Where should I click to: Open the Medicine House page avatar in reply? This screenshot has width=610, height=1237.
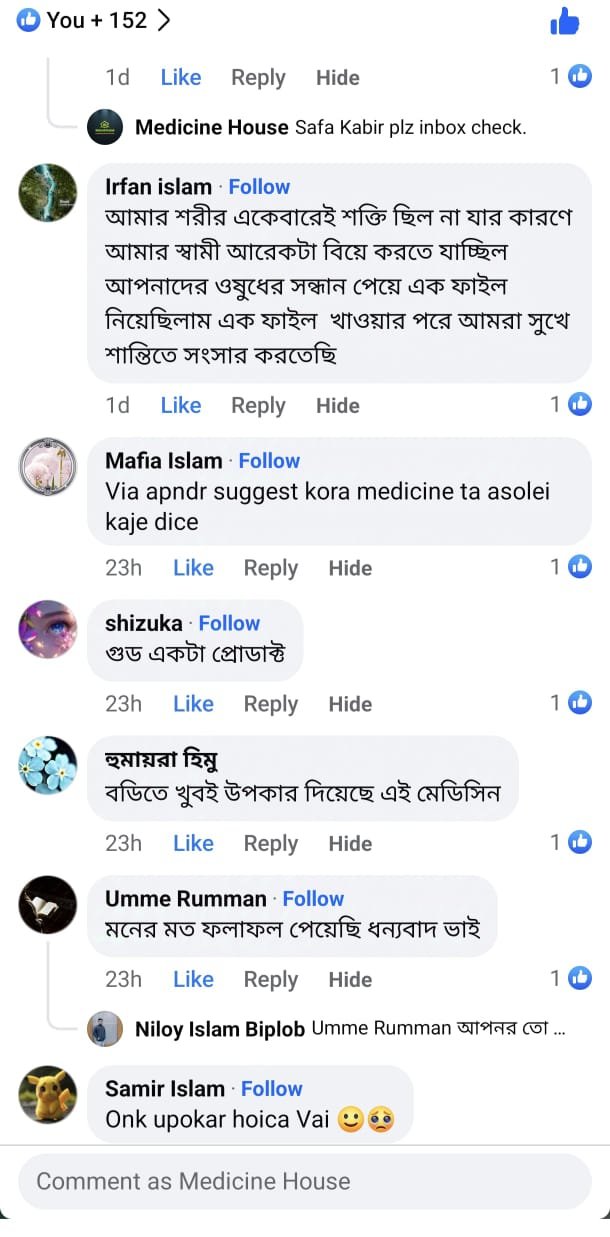click(105, 127)
